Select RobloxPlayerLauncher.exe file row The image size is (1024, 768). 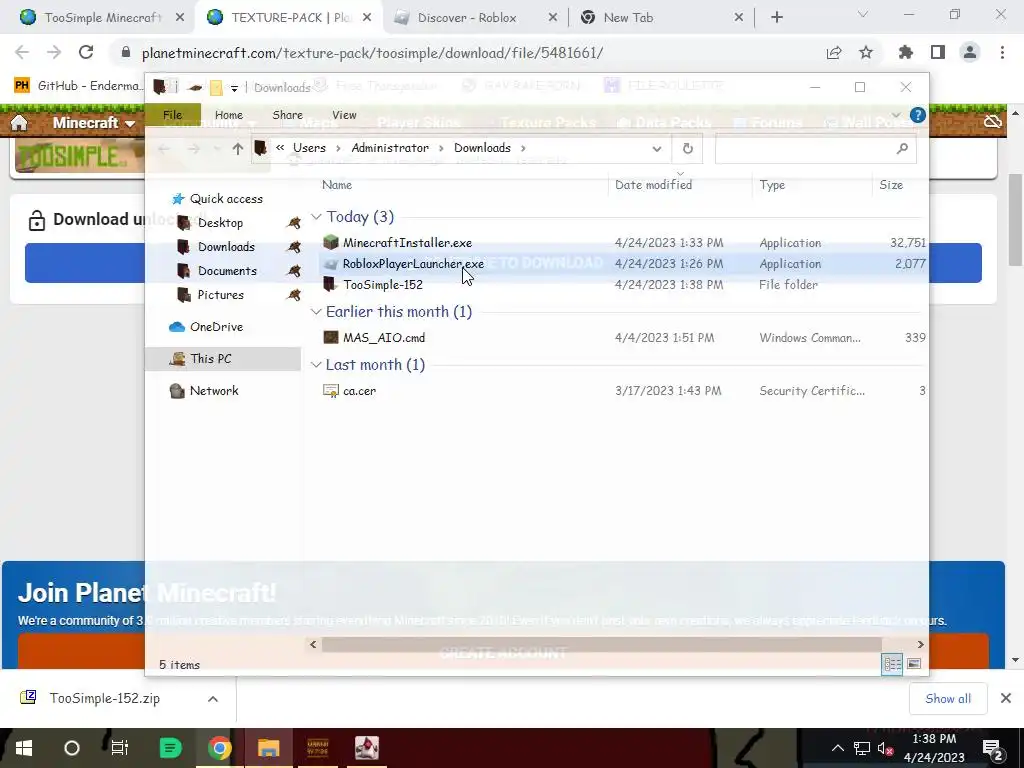[623, 264]
